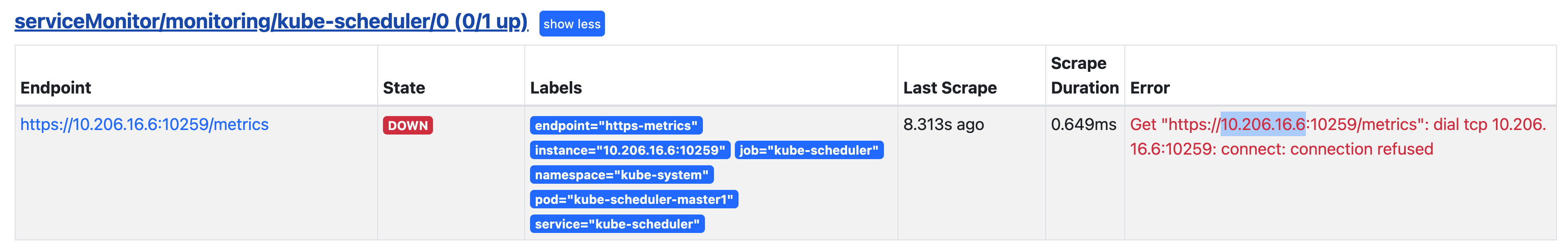Screen dimensions: 1568x251
Task: Click the 0.649ms scrape duration value
Action: pyautogui.click(x=1083, y=124)
